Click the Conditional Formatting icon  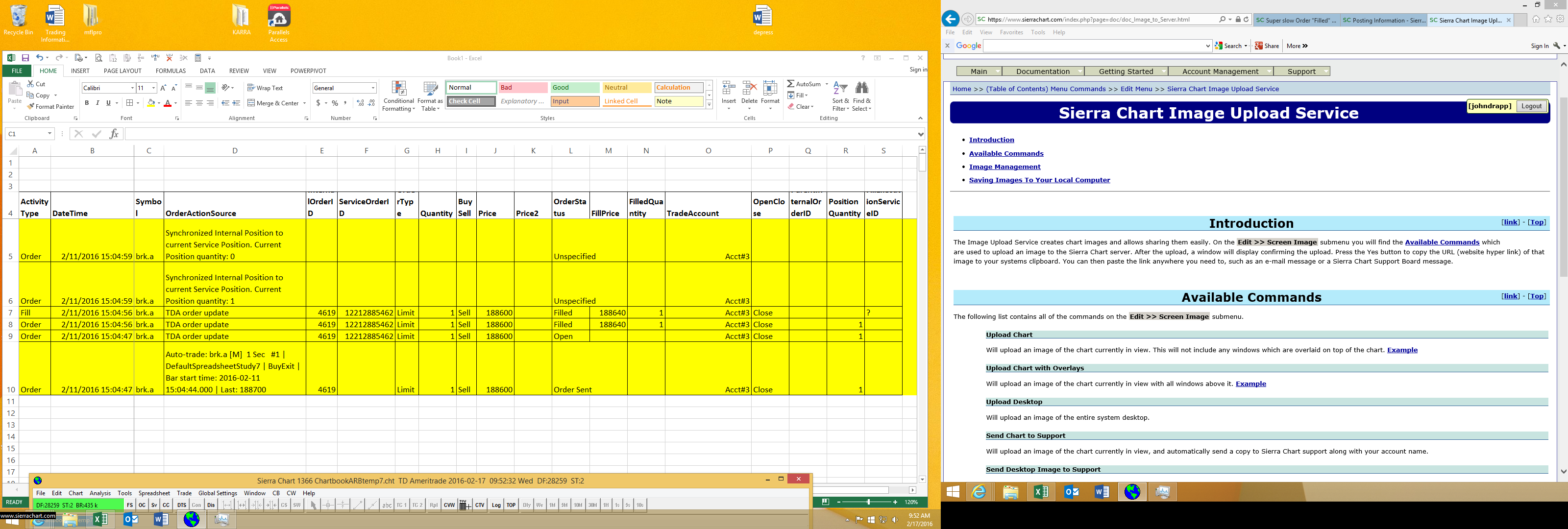click(x=399, y=90)
